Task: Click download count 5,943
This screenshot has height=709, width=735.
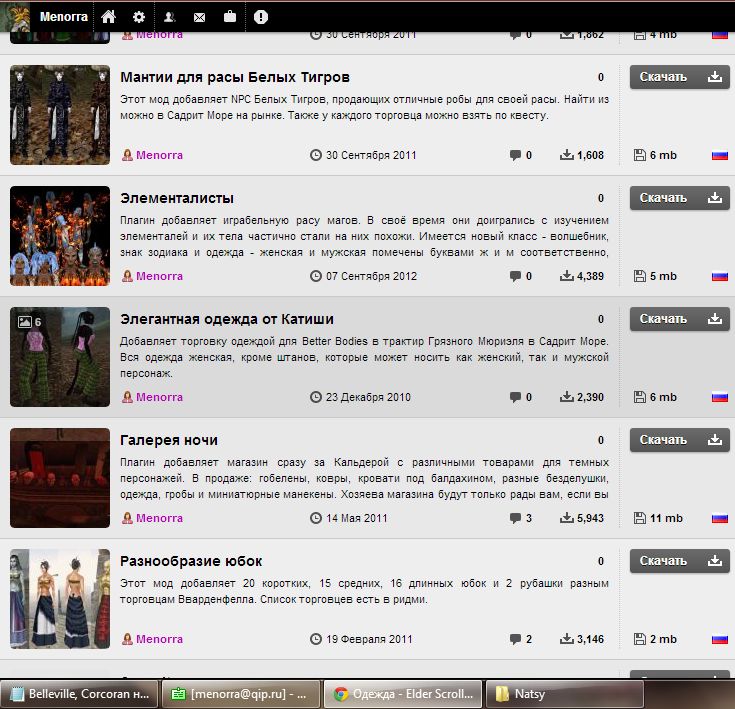Action: (x=590, y=518)
